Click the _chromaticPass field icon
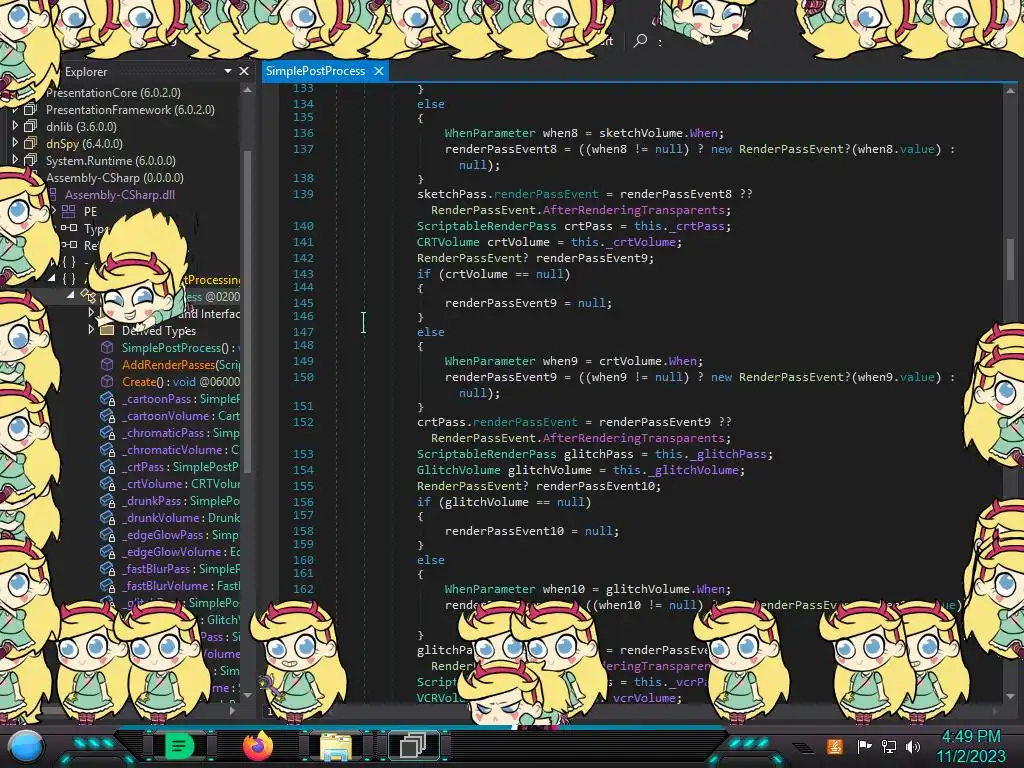Viewport: 1024px width, 768px height. coord(107,432)
